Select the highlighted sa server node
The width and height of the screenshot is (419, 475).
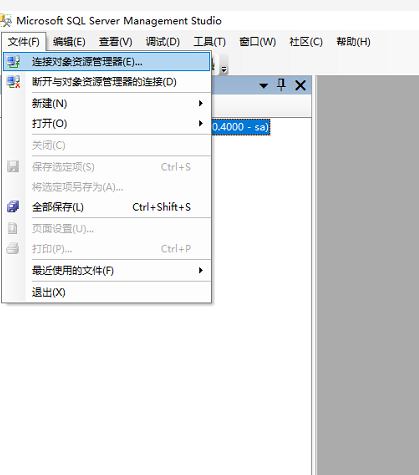(240, 127)
